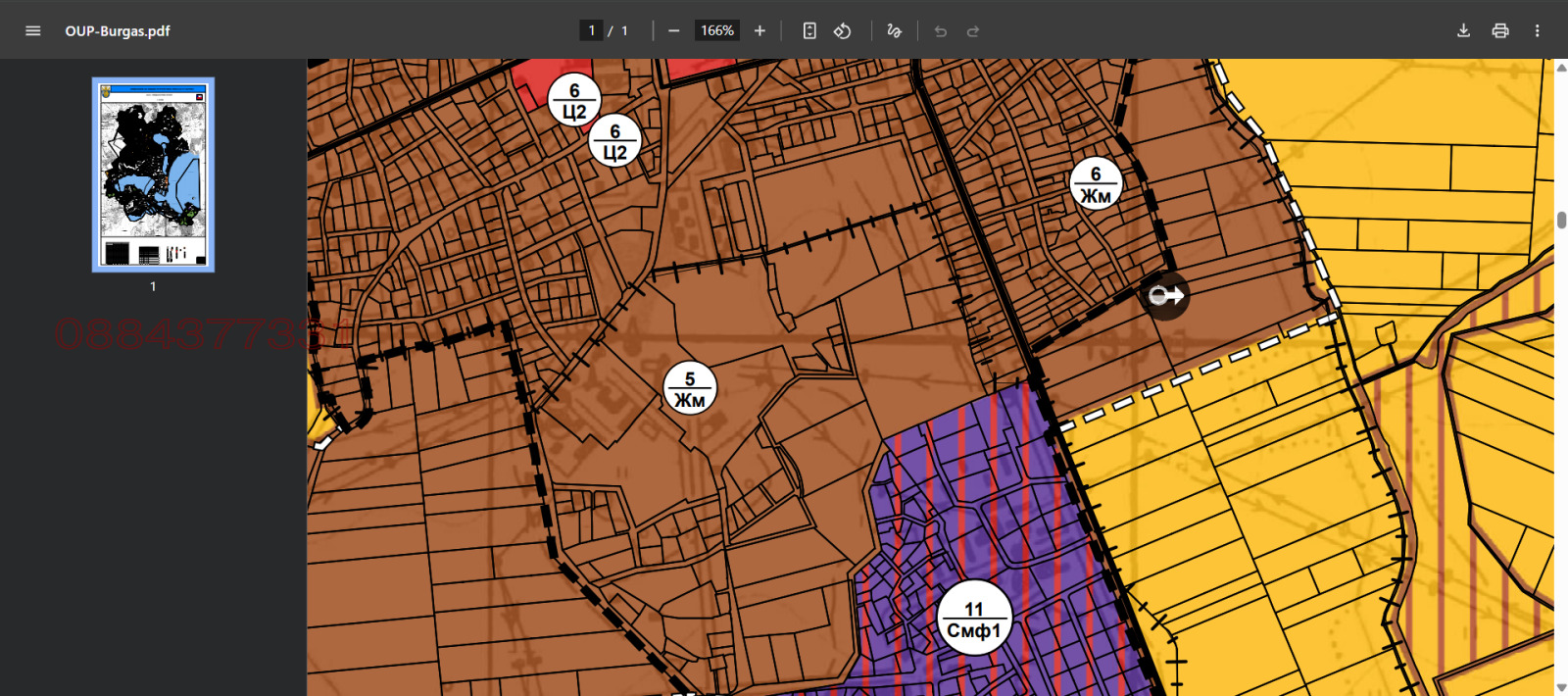
Task: Click the redo arrow
Action: [973, 31]
